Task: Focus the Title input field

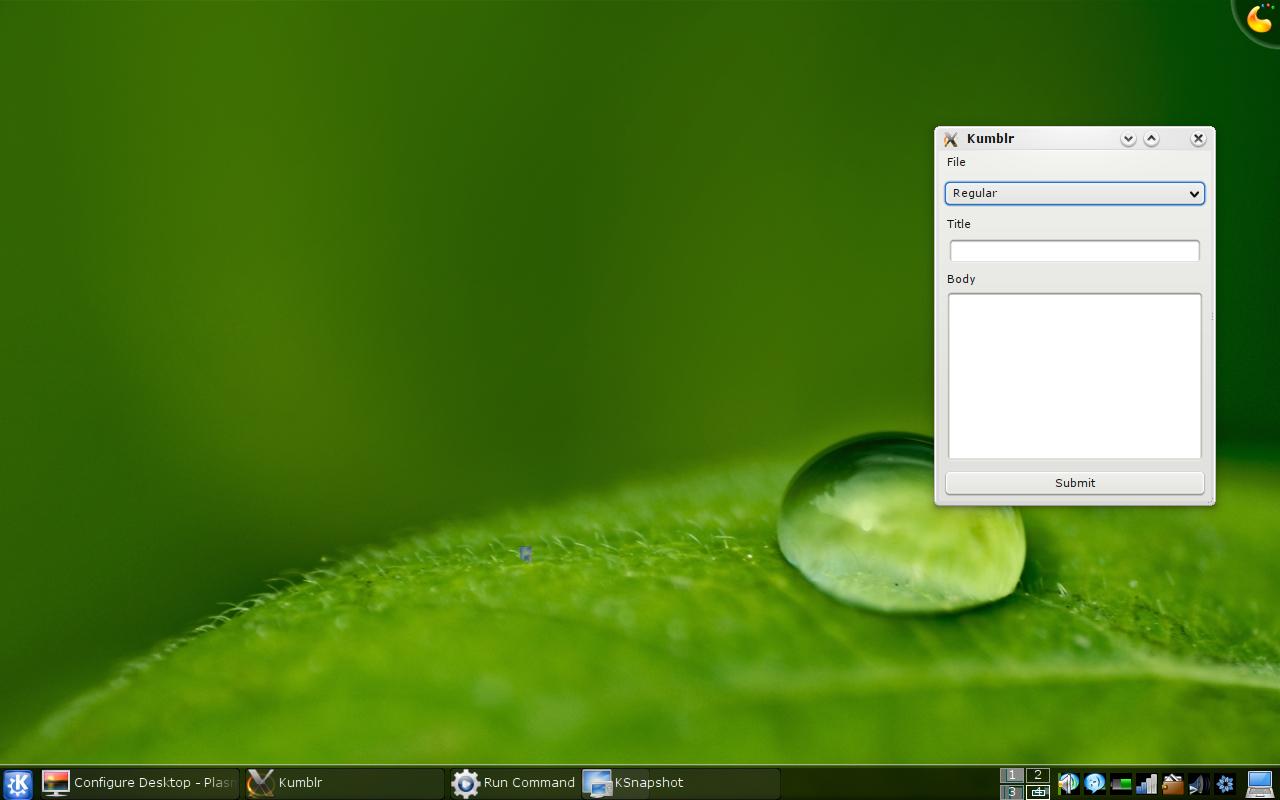Action: coord(1075,250)
